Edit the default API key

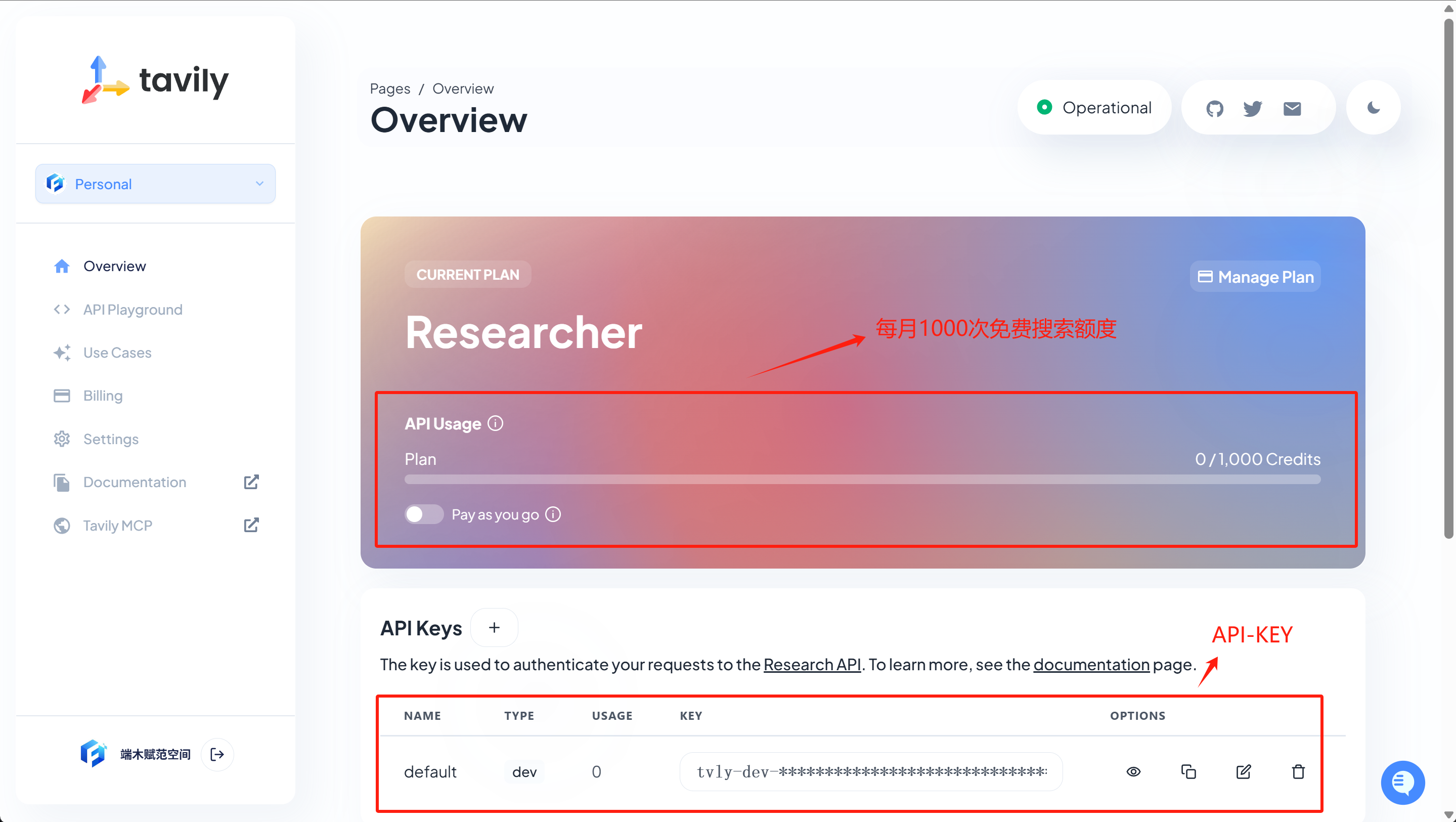point(1243,772)
